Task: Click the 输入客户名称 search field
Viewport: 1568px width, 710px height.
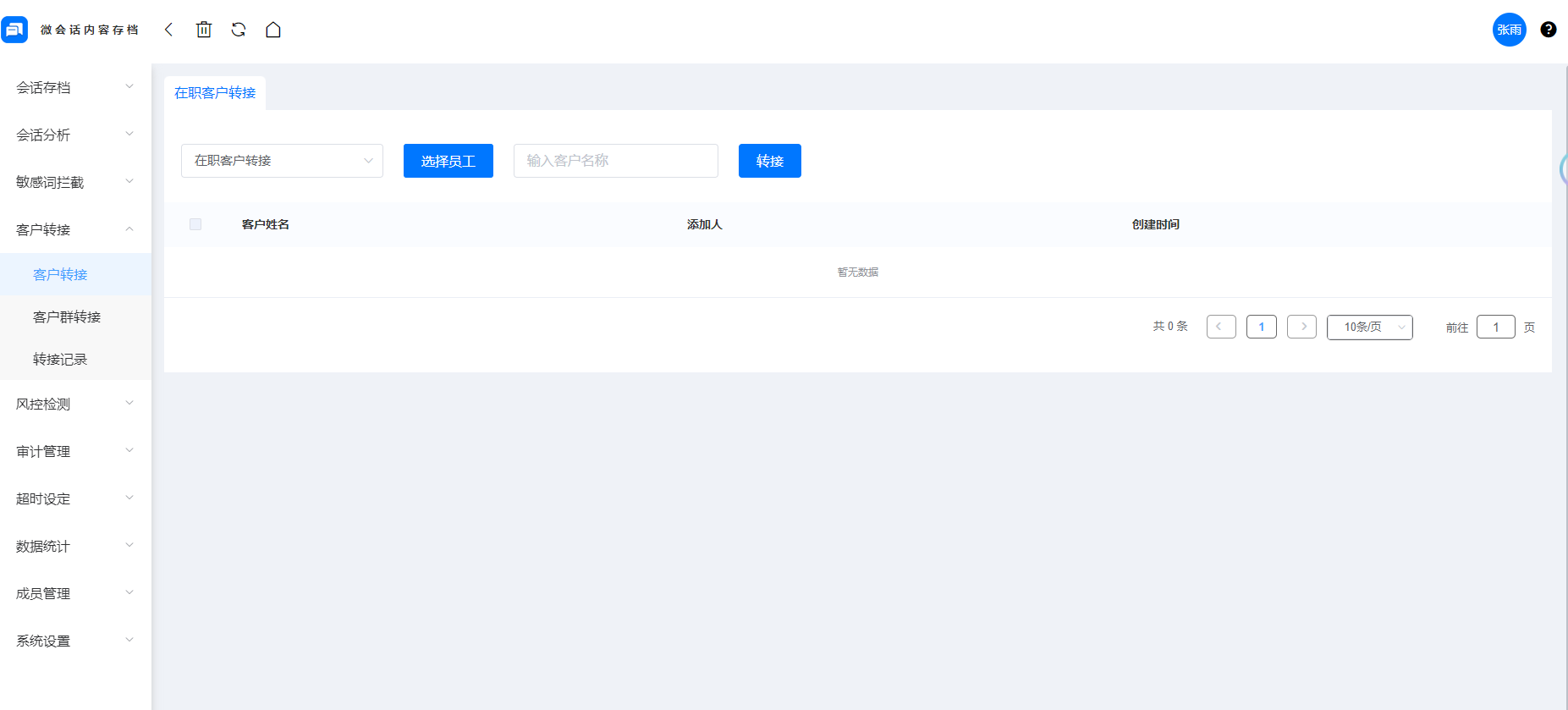Action: pos(615,161)
